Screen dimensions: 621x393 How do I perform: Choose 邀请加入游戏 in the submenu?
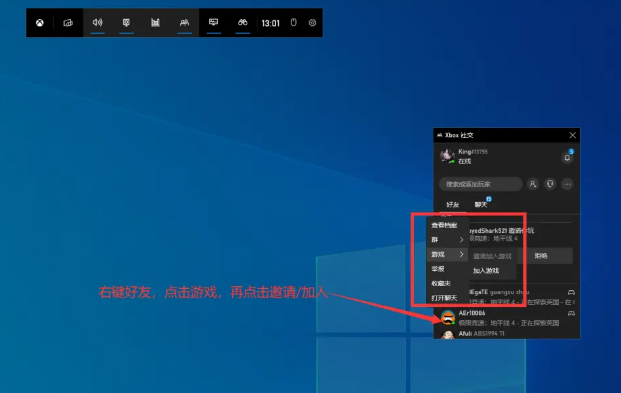[492, 256]
